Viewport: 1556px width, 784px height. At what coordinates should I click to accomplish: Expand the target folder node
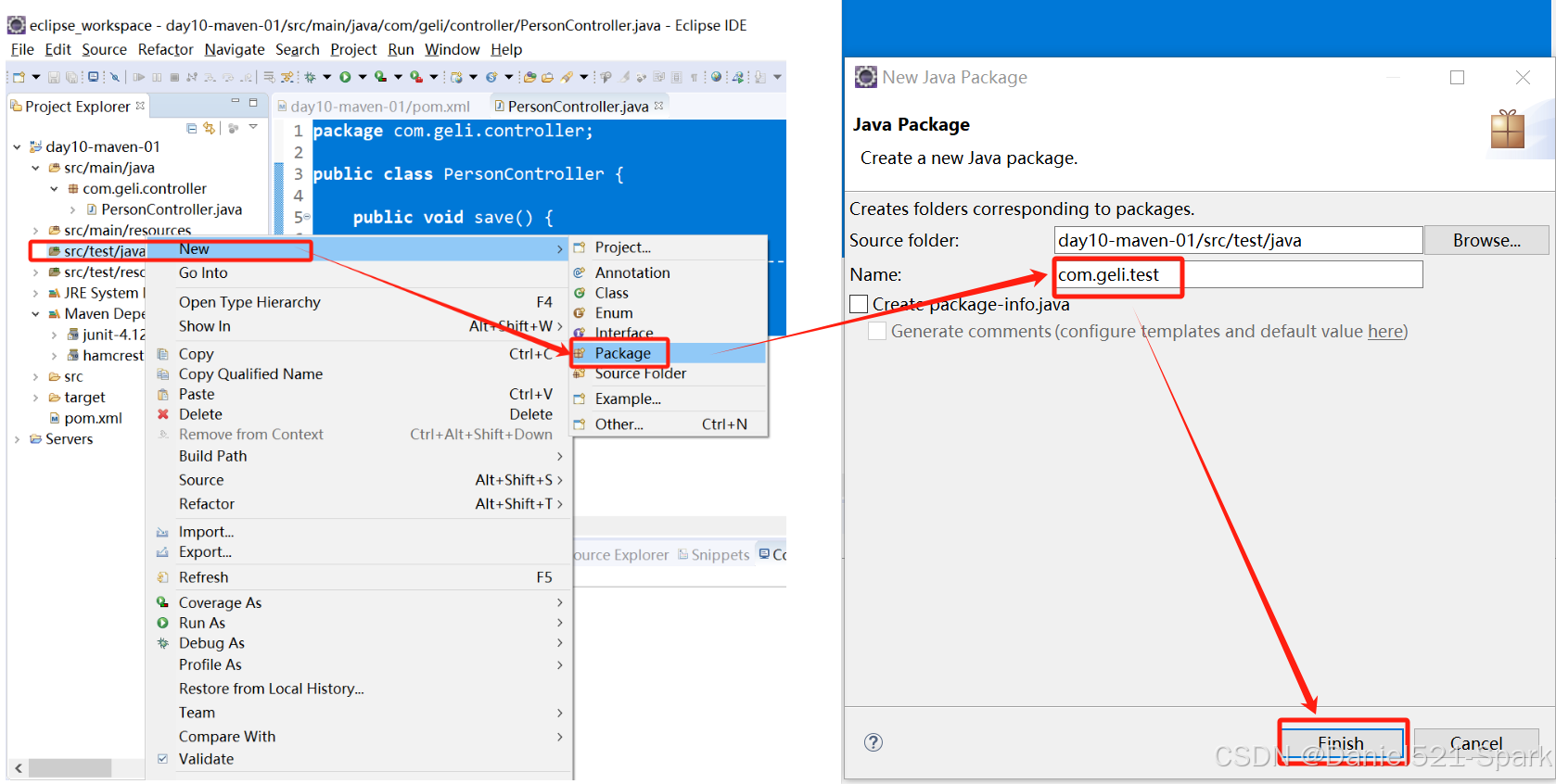click(35, 398)
